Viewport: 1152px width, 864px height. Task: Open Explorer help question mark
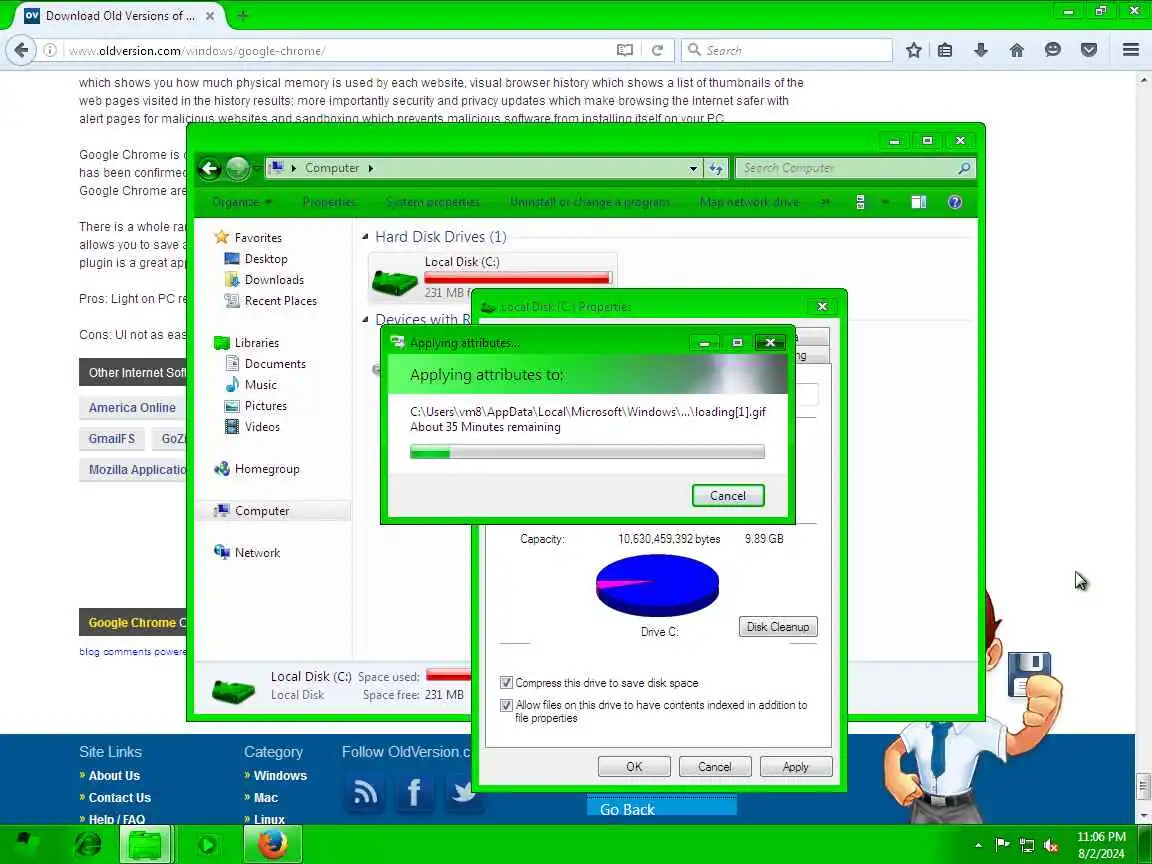[954, 202]
